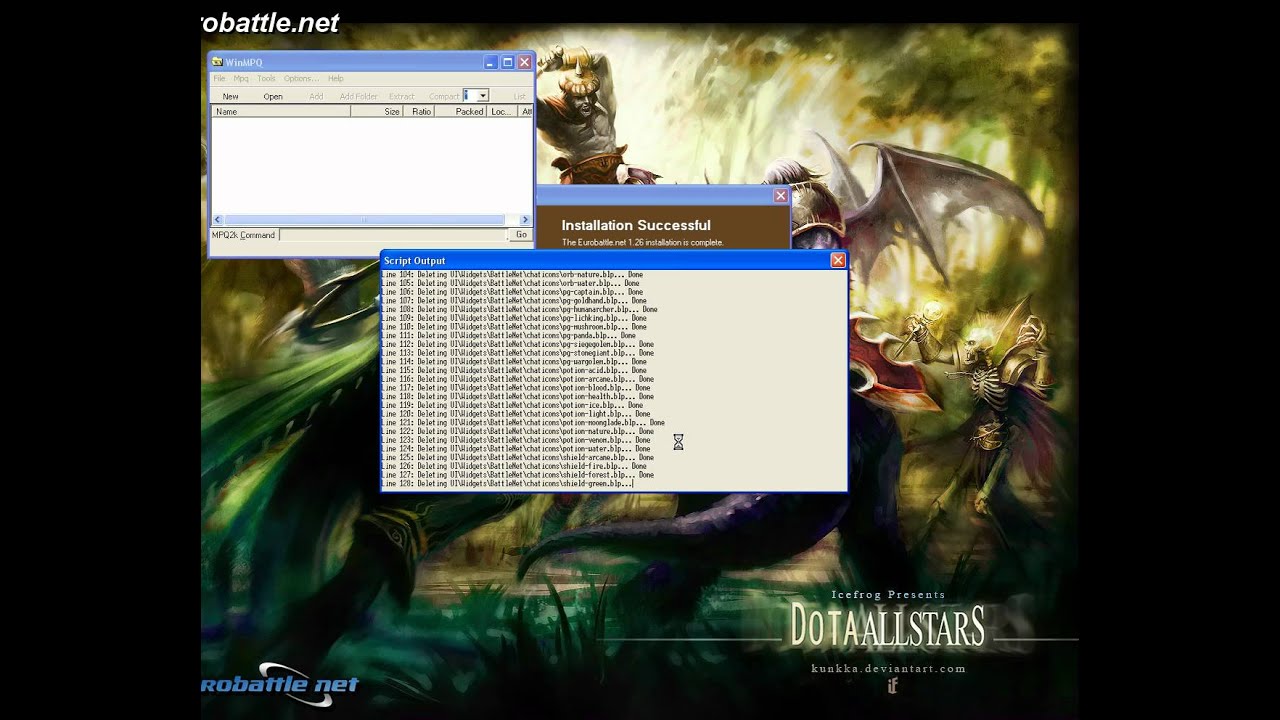This screenshot has width=1280, height=720.
Task: Click the file list's left scroll arrow
Action: pyautogui.click(x=218, y=220)
